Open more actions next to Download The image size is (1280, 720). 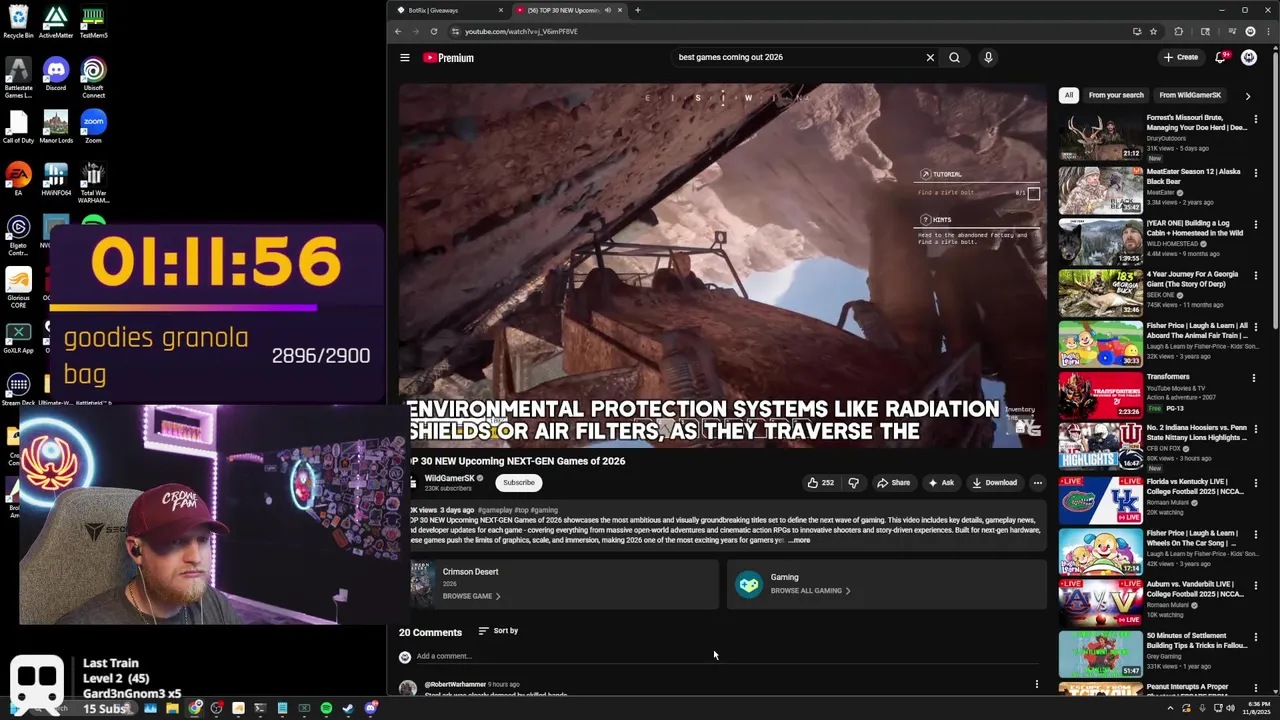pos(1037,483)
